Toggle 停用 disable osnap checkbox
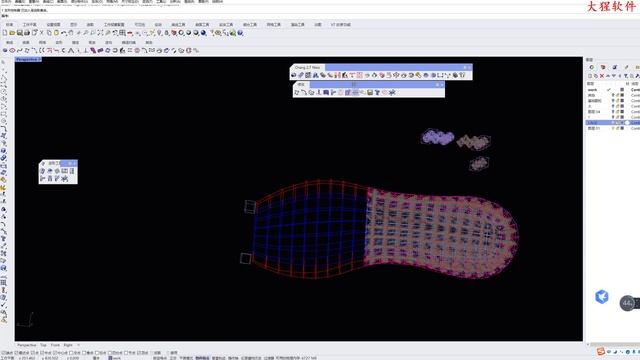 pos(169,353)
